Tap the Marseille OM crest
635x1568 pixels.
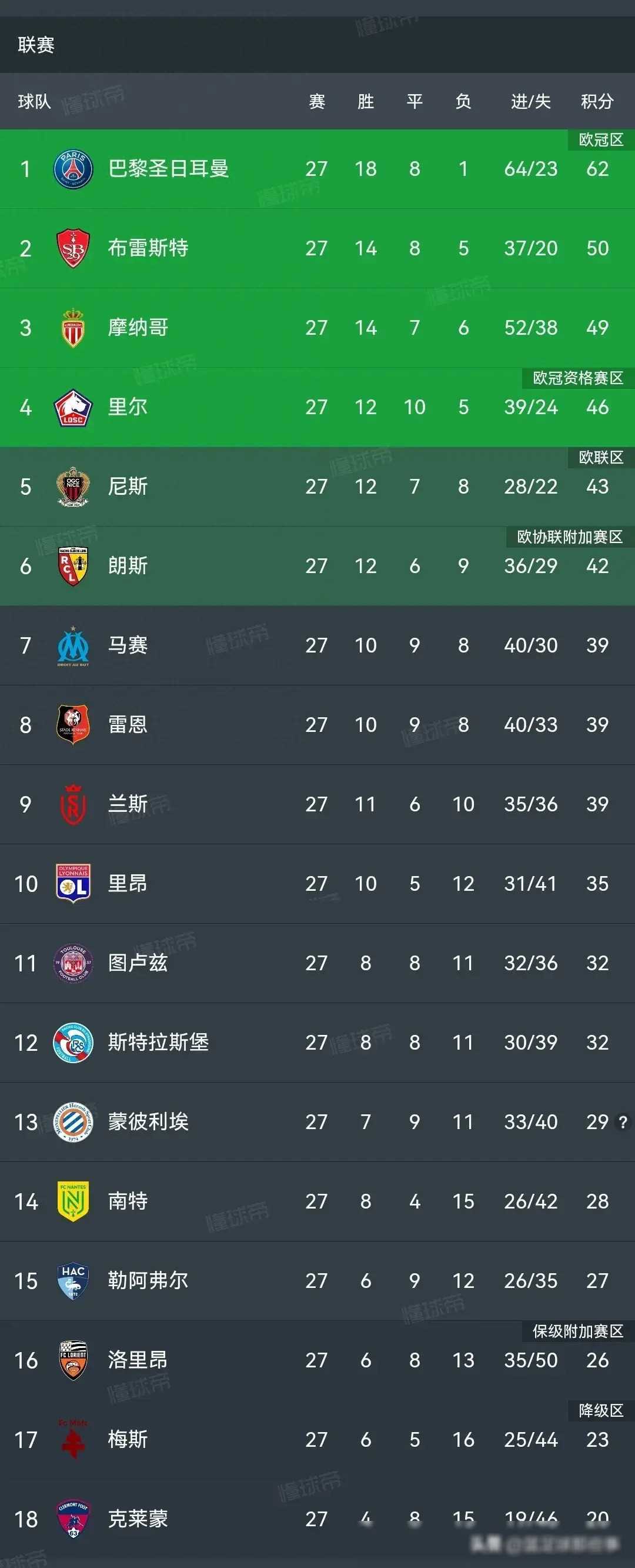click(x=73, y=645)
